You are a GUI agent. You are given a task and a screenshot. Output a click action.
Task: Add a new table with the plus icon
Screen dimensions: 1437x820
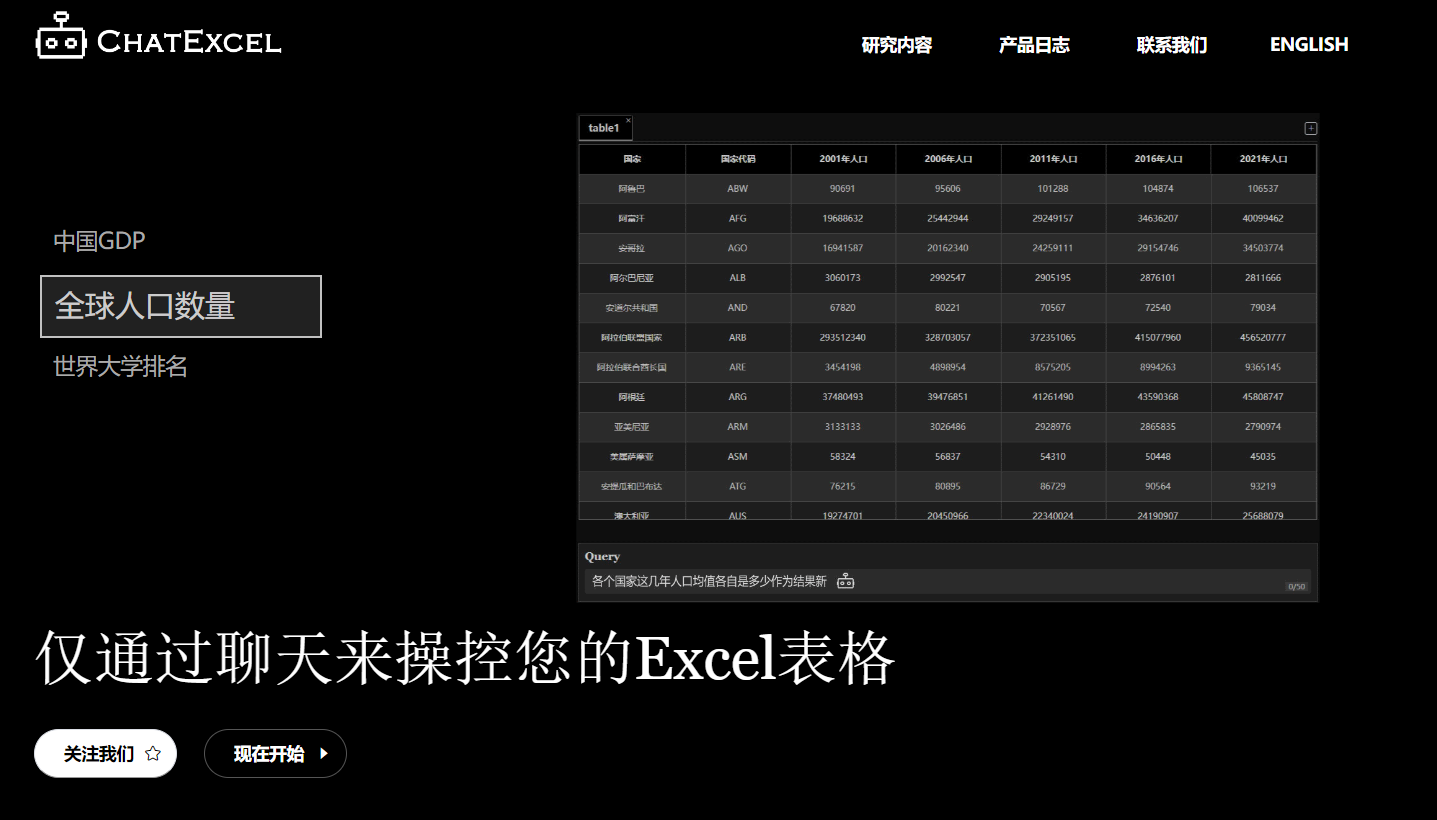pos(1311,128)
